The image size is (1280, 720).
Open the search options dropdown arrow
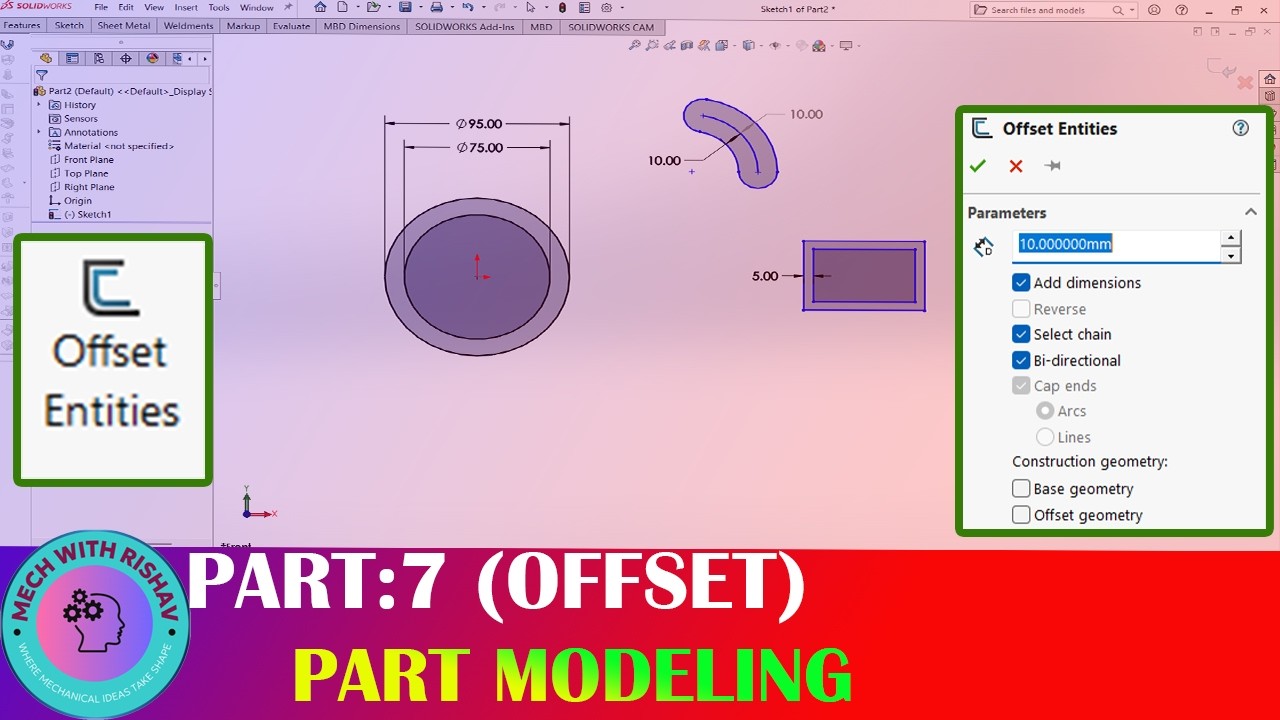pos(1132,10)
